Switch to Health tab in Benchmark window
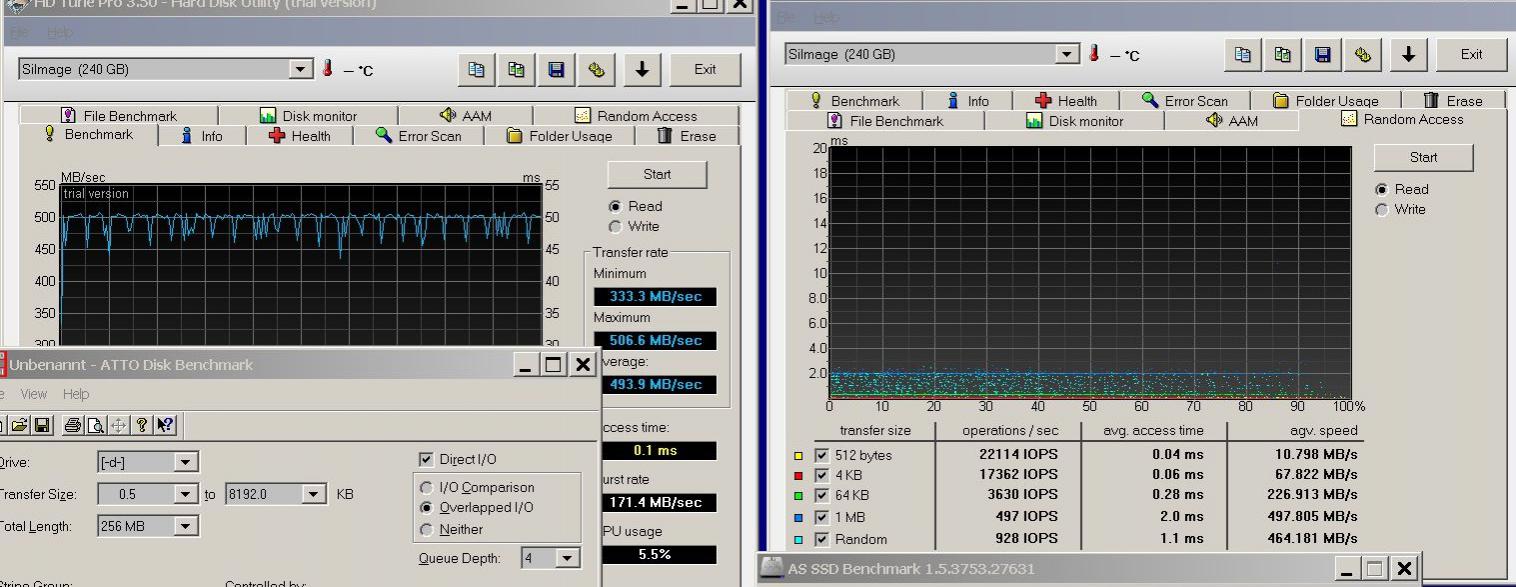This screenshot has height=587, width=1516. point(299,136)
